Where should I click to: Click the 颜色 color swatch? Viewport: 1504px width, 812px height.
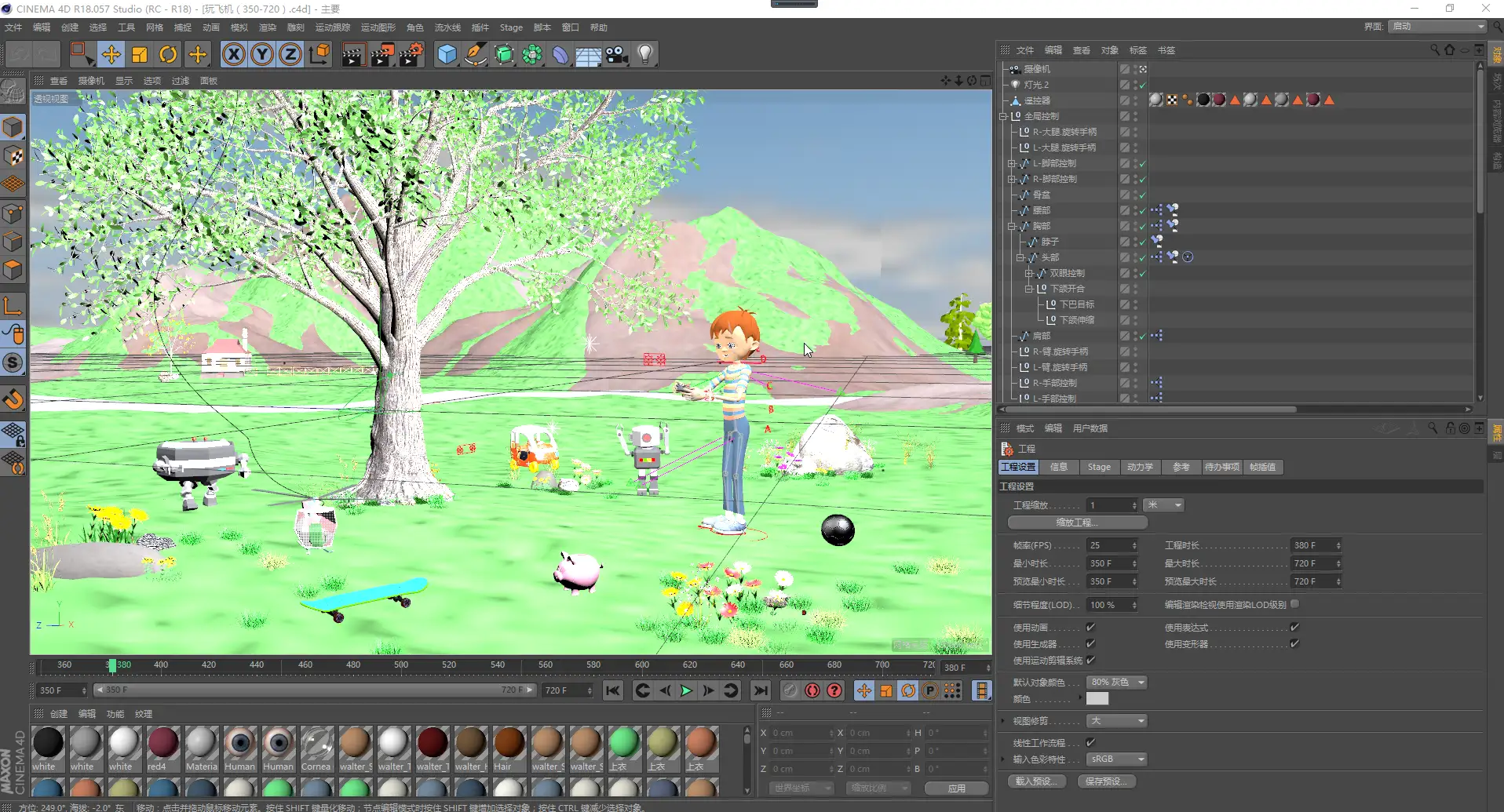(x=1097, y=698)
